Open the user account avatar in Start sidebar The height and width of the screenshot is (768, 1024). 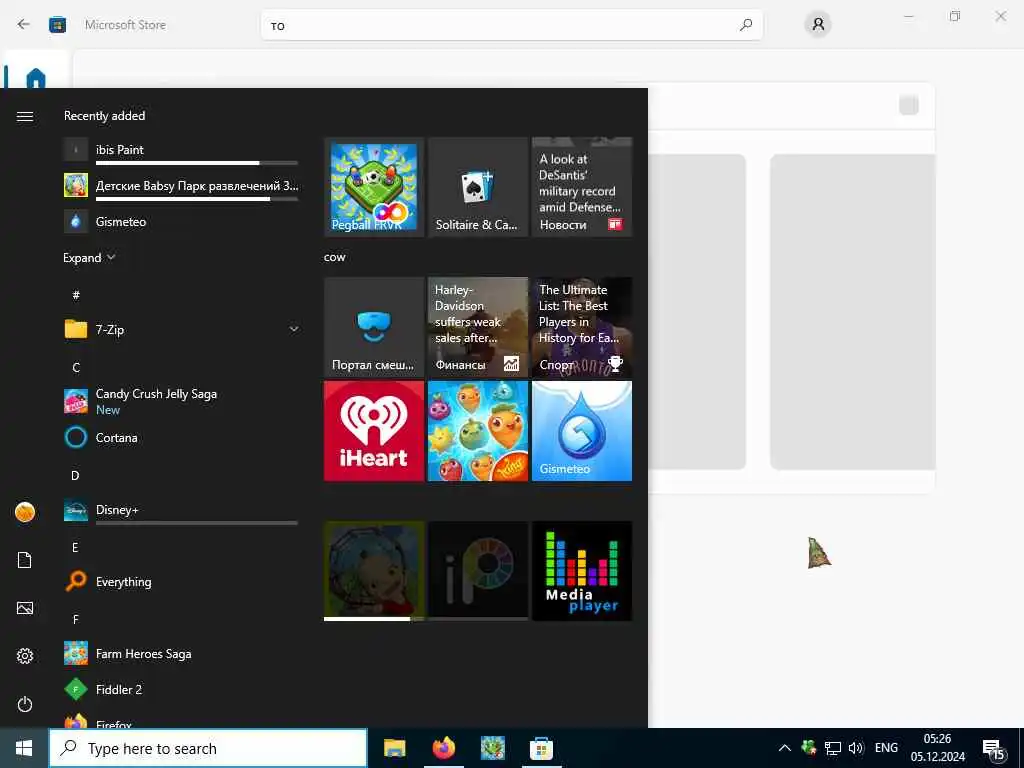25,512
